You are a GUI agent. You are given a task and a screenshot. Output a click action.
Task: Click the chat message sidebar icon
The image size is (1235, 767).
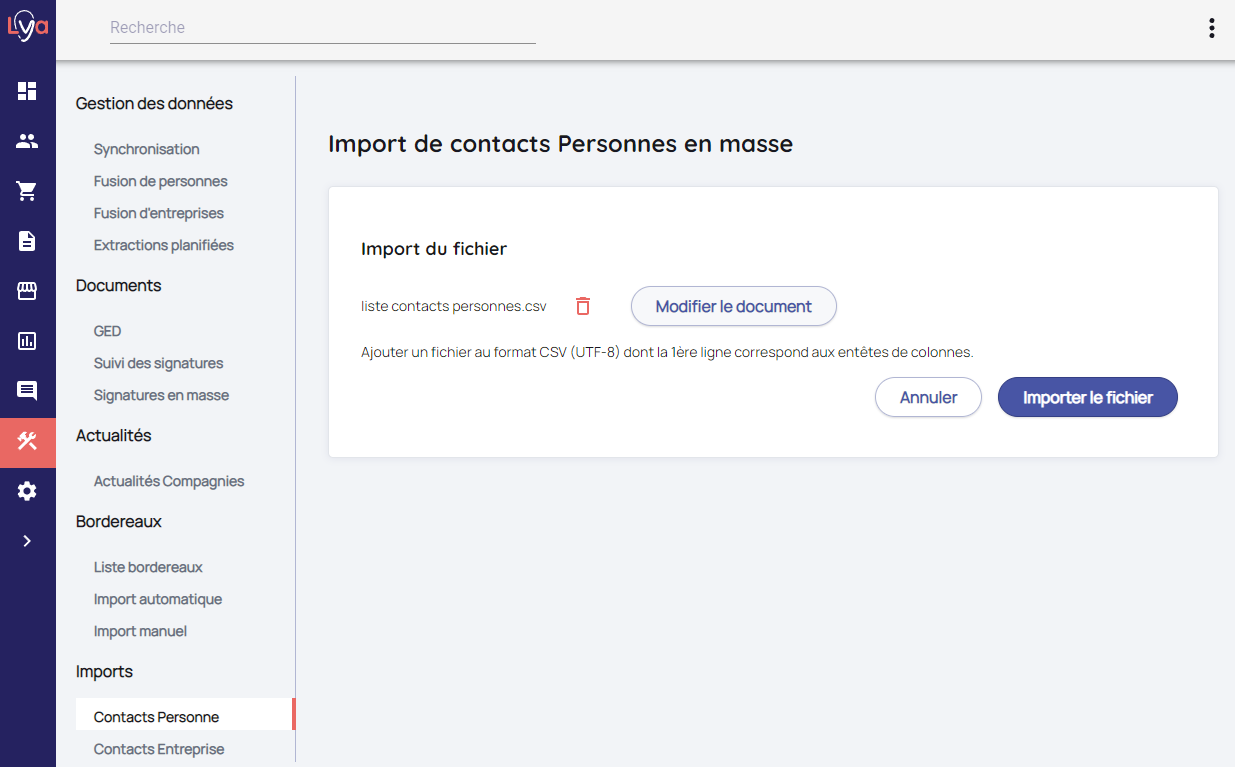pos(27,391)
